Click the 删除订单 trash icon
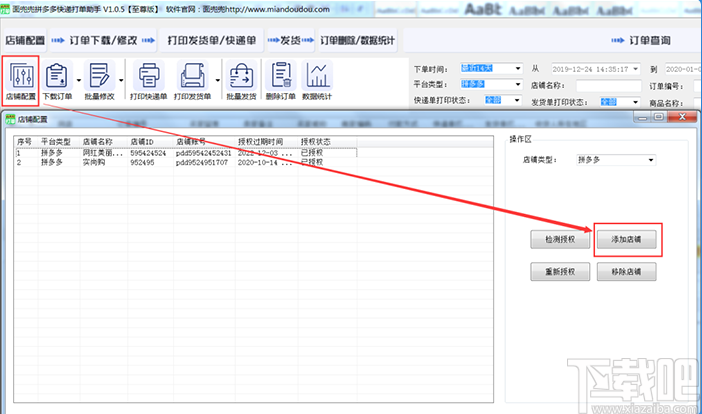 tap(281, 75)
